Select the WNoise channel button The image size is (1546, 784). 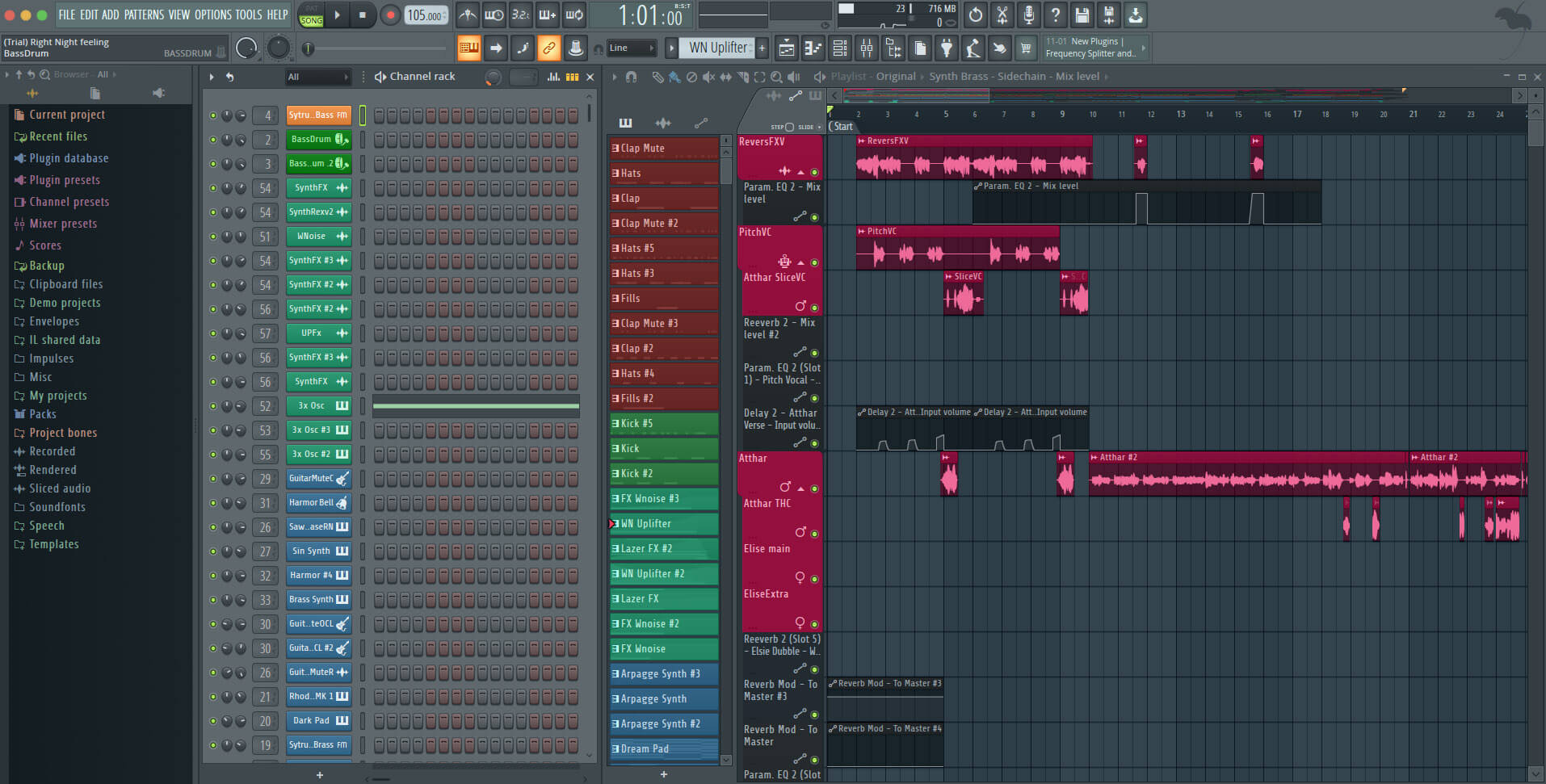click(318, 237)
